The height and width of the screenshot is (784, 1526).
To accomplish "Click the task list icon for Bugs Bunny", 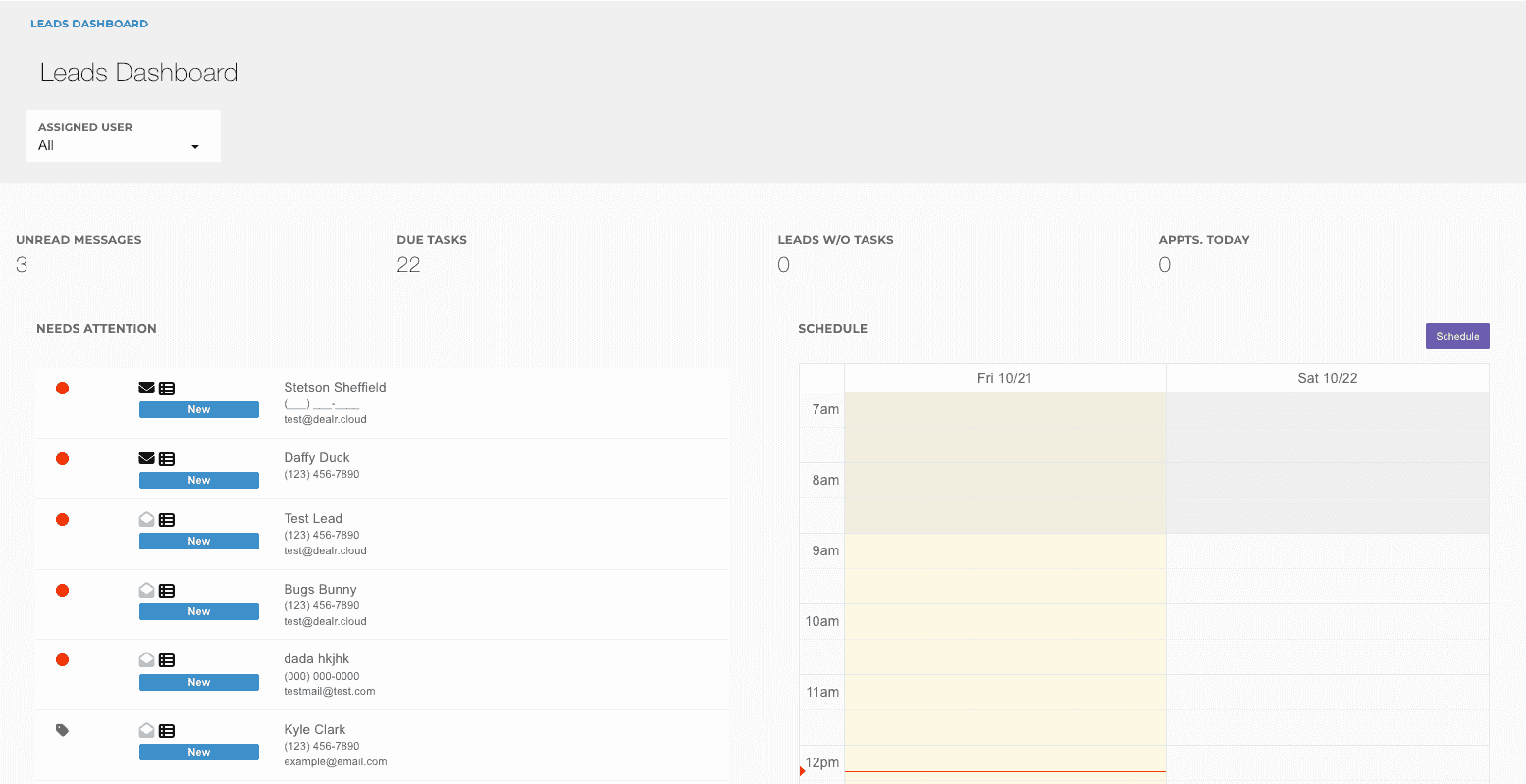I will pos(167,591).
